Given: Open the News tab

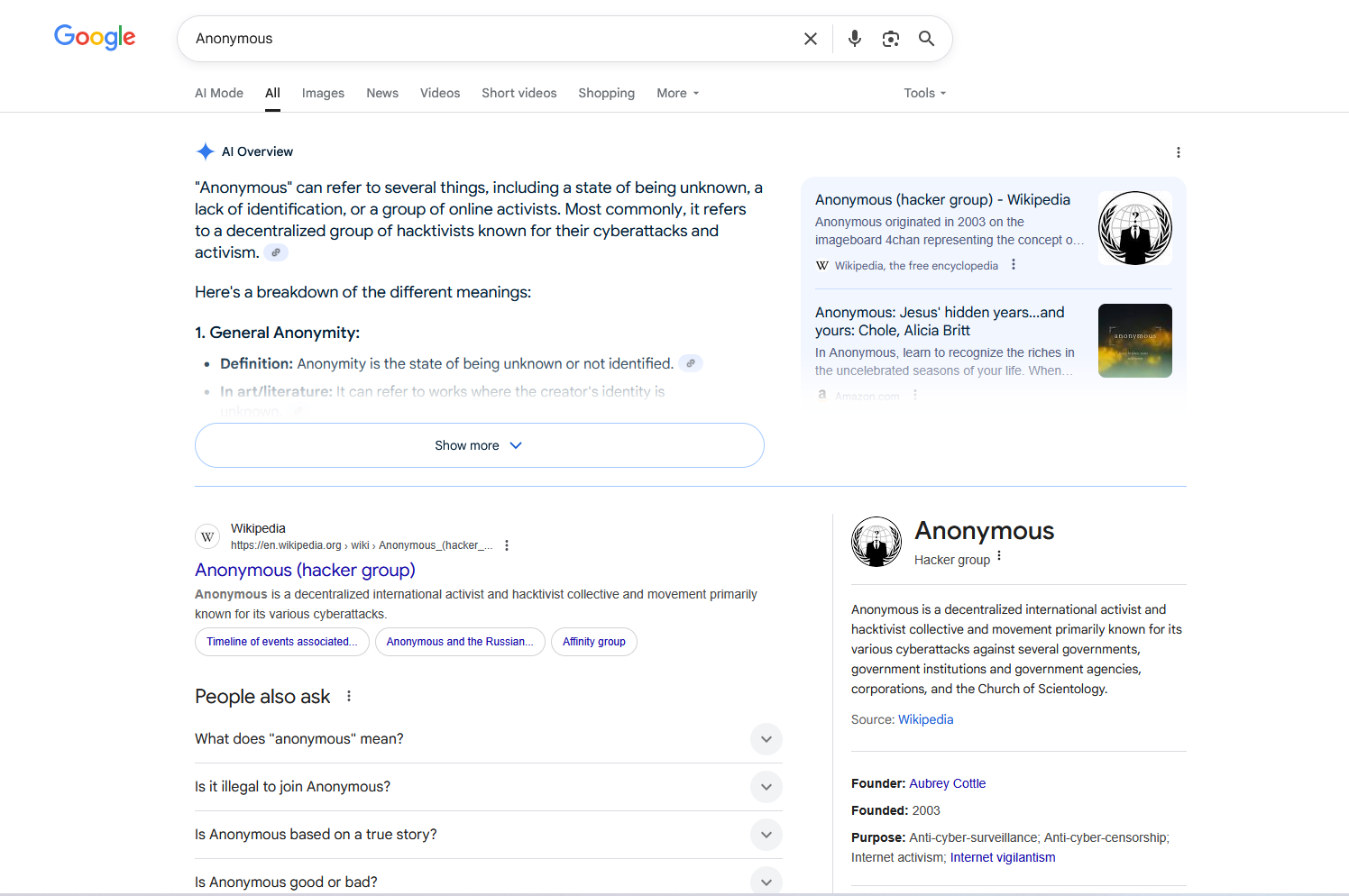Looking at the screenshot, I should (382, 93).
